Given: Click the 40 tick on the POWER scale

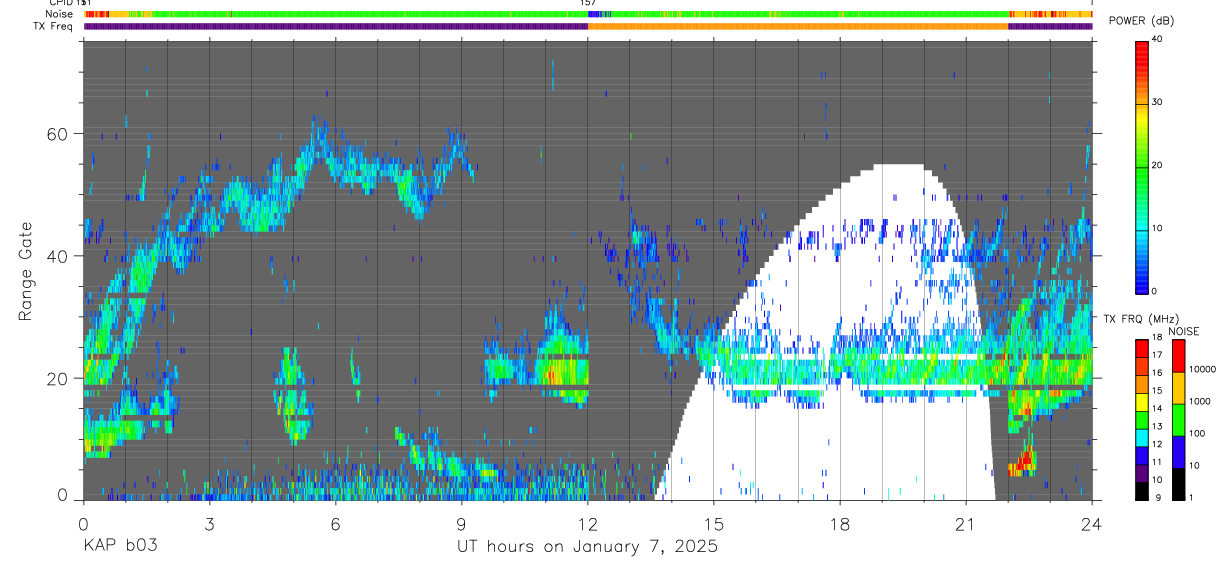Looking at the screenshot, I should point(1157,39).
